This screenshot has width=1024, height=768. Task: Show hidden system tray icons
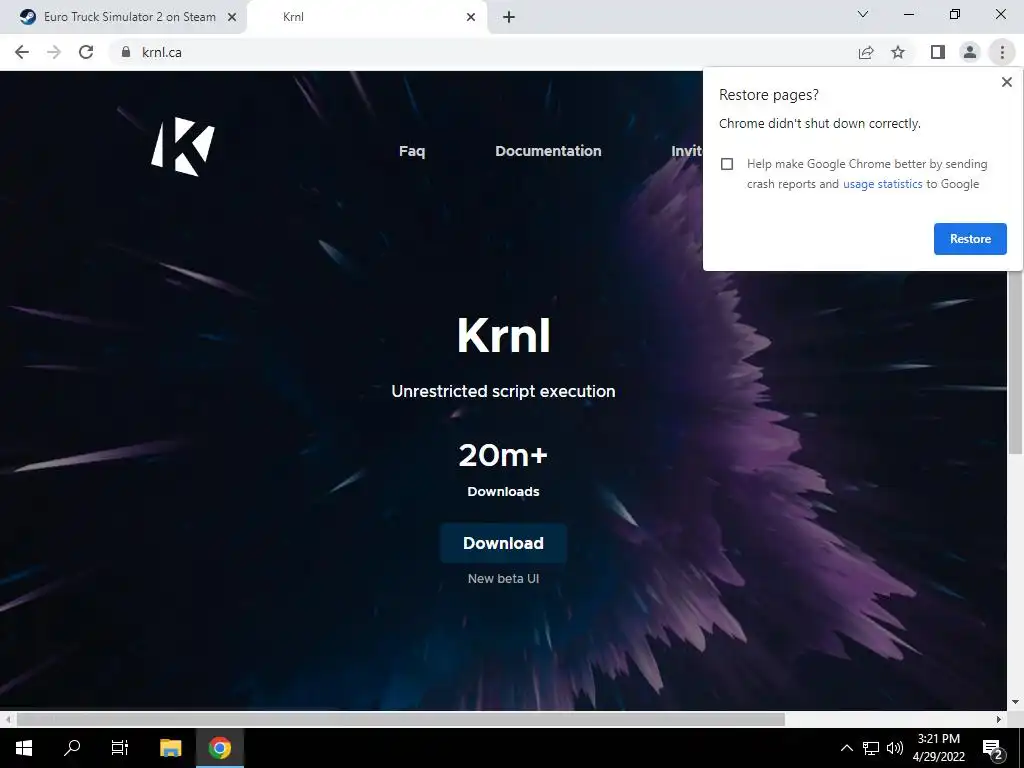pyautogui.click(x=846, y=748)
